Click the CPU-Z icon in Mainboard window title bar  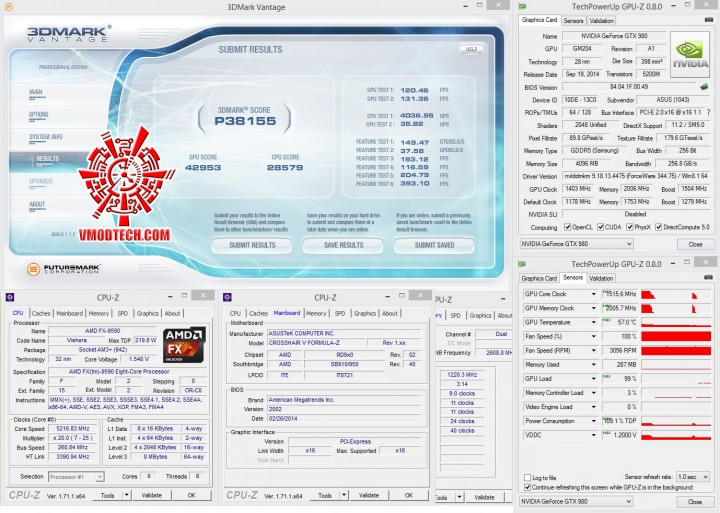pos(227,297)
